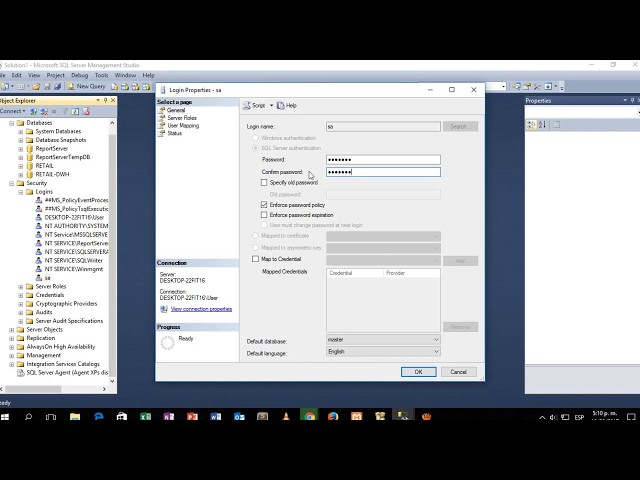640x480 pixels.
Task: Pin the Object Explorer panel with auto-hide icon
Action: [105, 100]
